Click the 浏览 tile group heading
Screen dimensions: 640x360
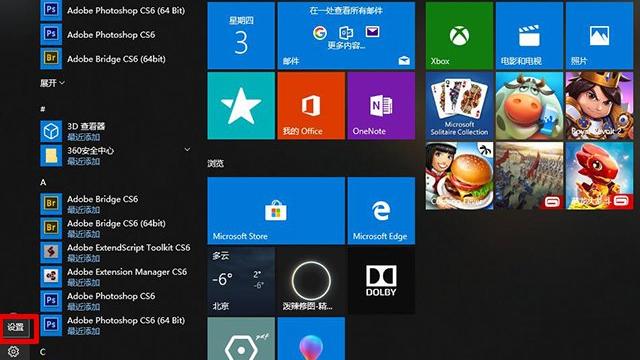pyautogui.click(x=215, y=163)
